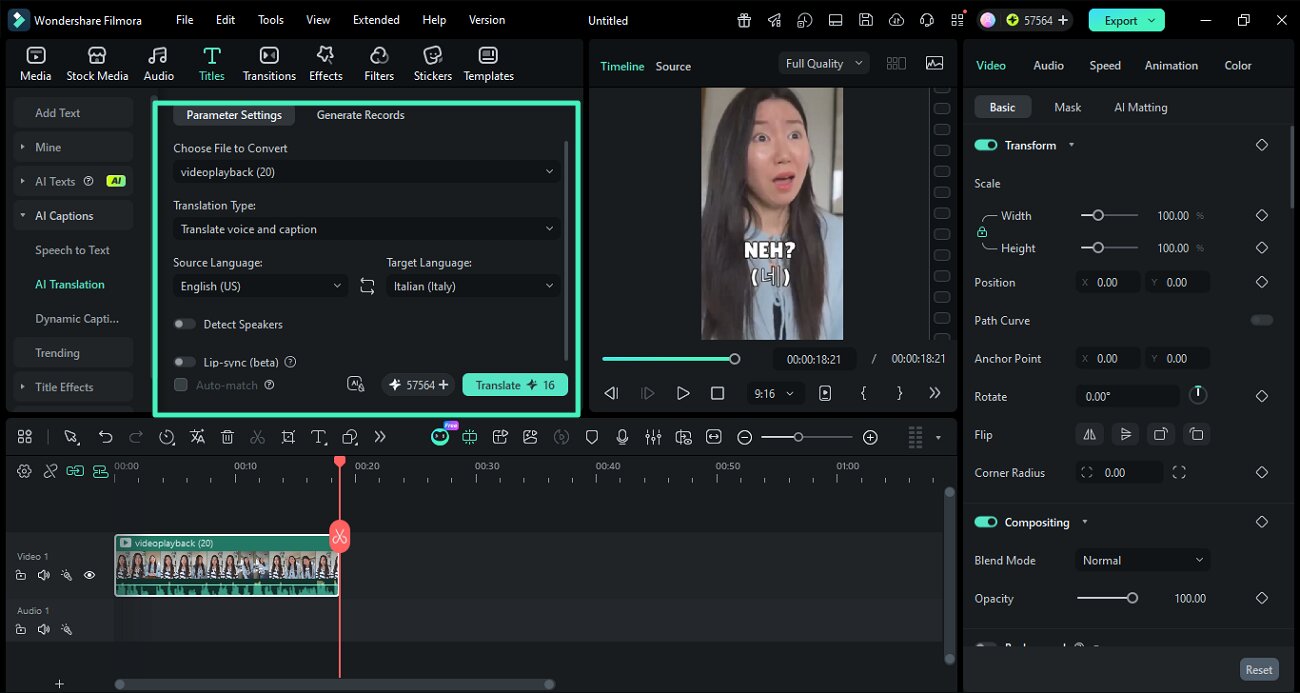Select Speech to Text in sidebar
1300x693 pixels.
(72, 250)
